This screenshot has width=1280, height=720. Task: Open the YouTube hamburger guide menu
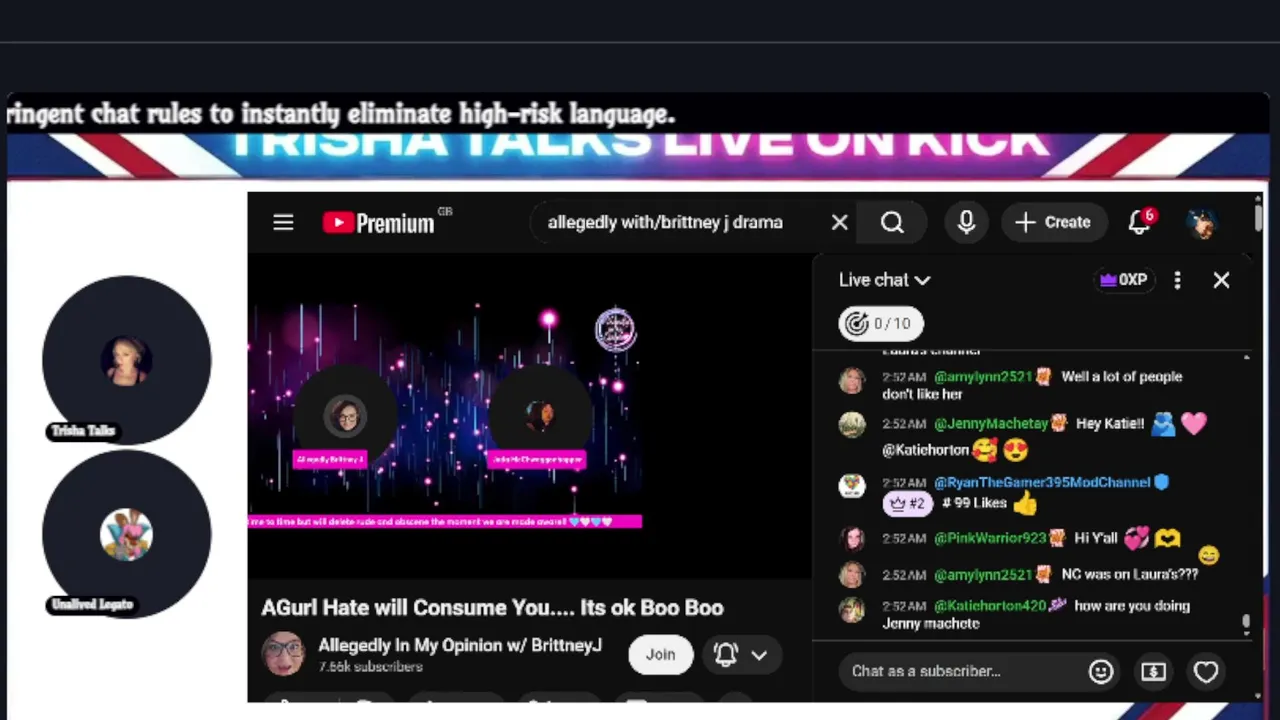pos(283,222)
